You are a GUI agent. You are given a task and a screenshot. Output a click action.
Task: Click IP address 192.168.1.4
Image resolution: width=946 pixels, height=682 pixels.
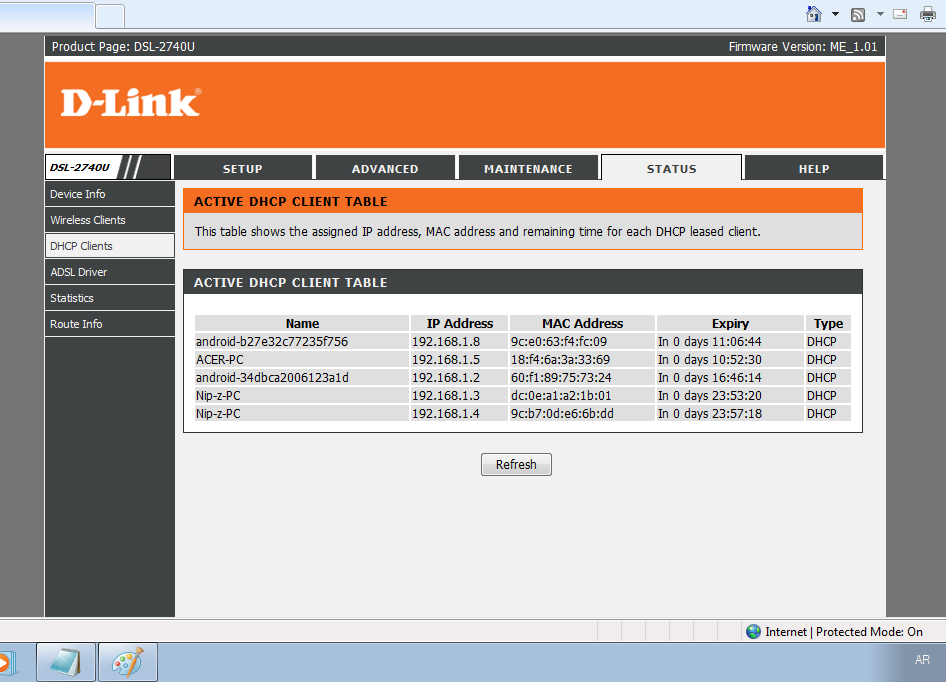pos(446,414)
